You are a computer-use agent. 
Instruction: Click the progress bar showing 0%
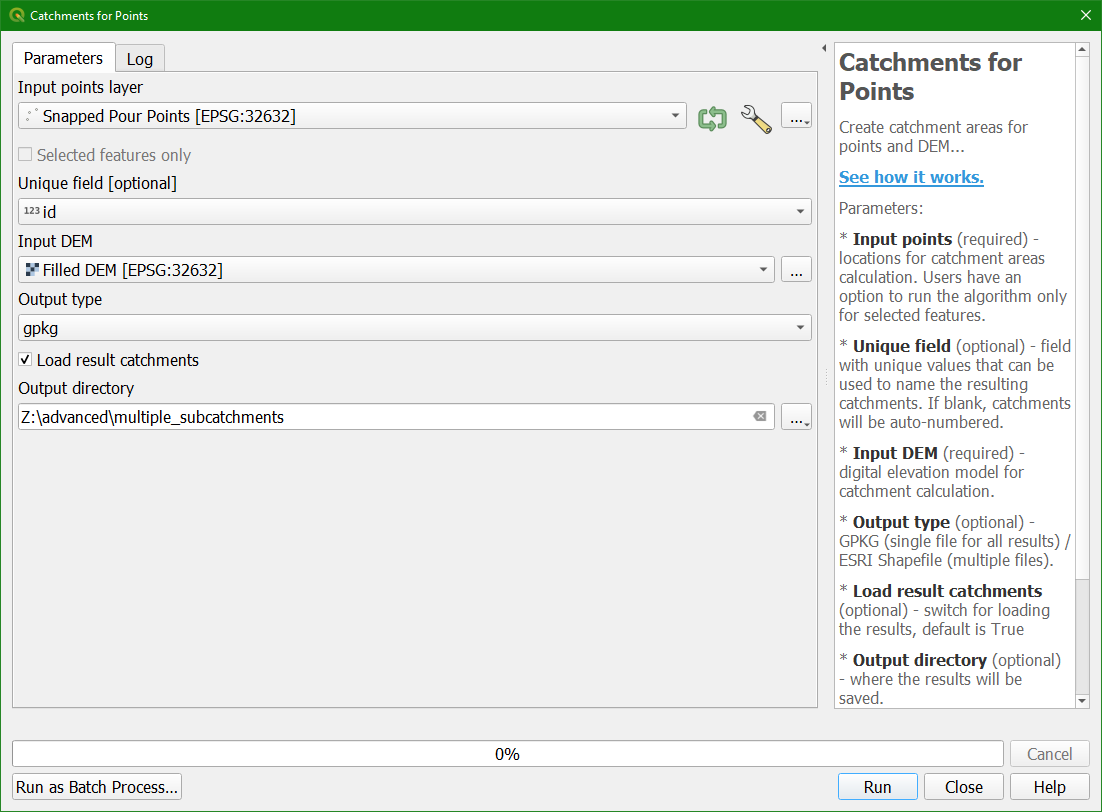(505, 753)
